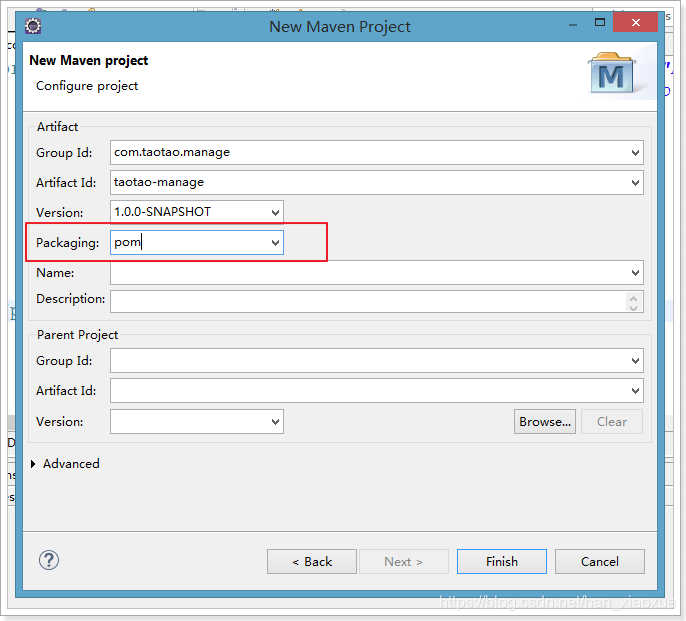Close the New Maven Project dialog
This screenshot has width=686, height=621.
click(x=636, y=22)
